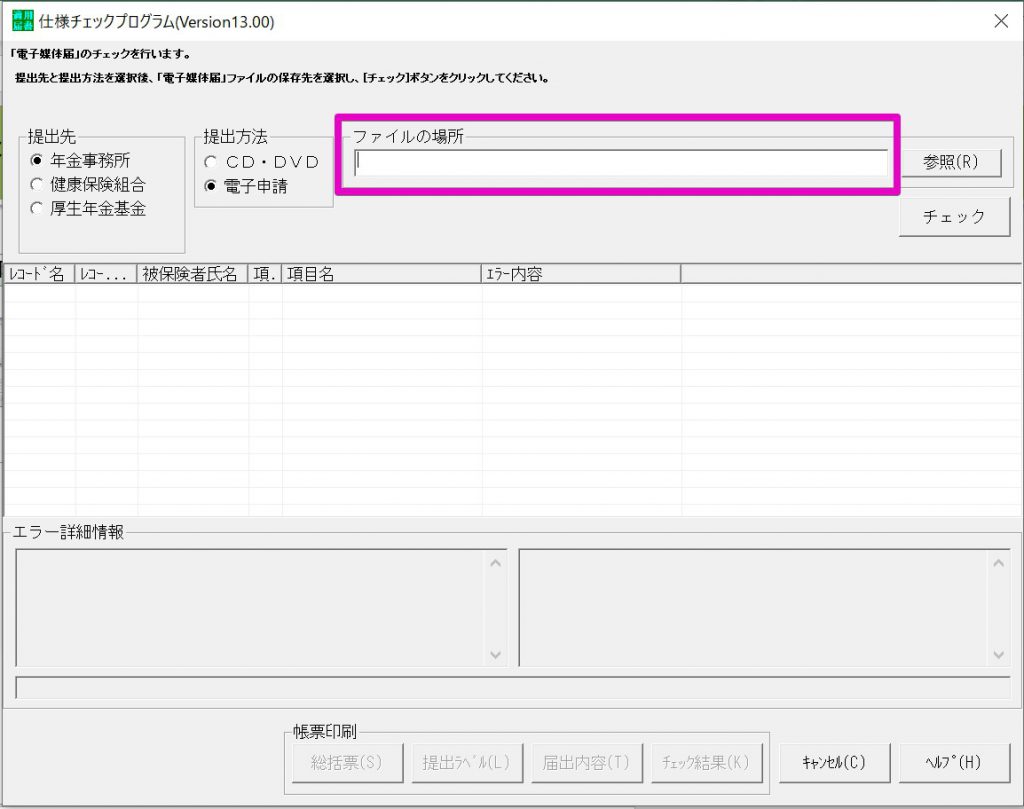Click the チェック結果(K) button
This screenshot has height=809, width=1024.
[x=707, y=762]
